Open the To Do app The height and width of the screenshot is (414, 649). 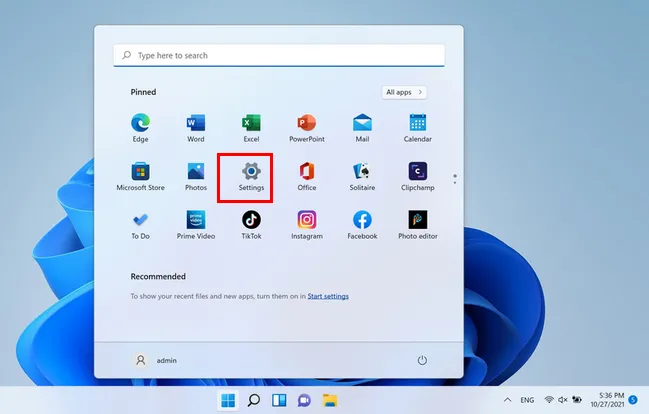click(x=140, y=225)
